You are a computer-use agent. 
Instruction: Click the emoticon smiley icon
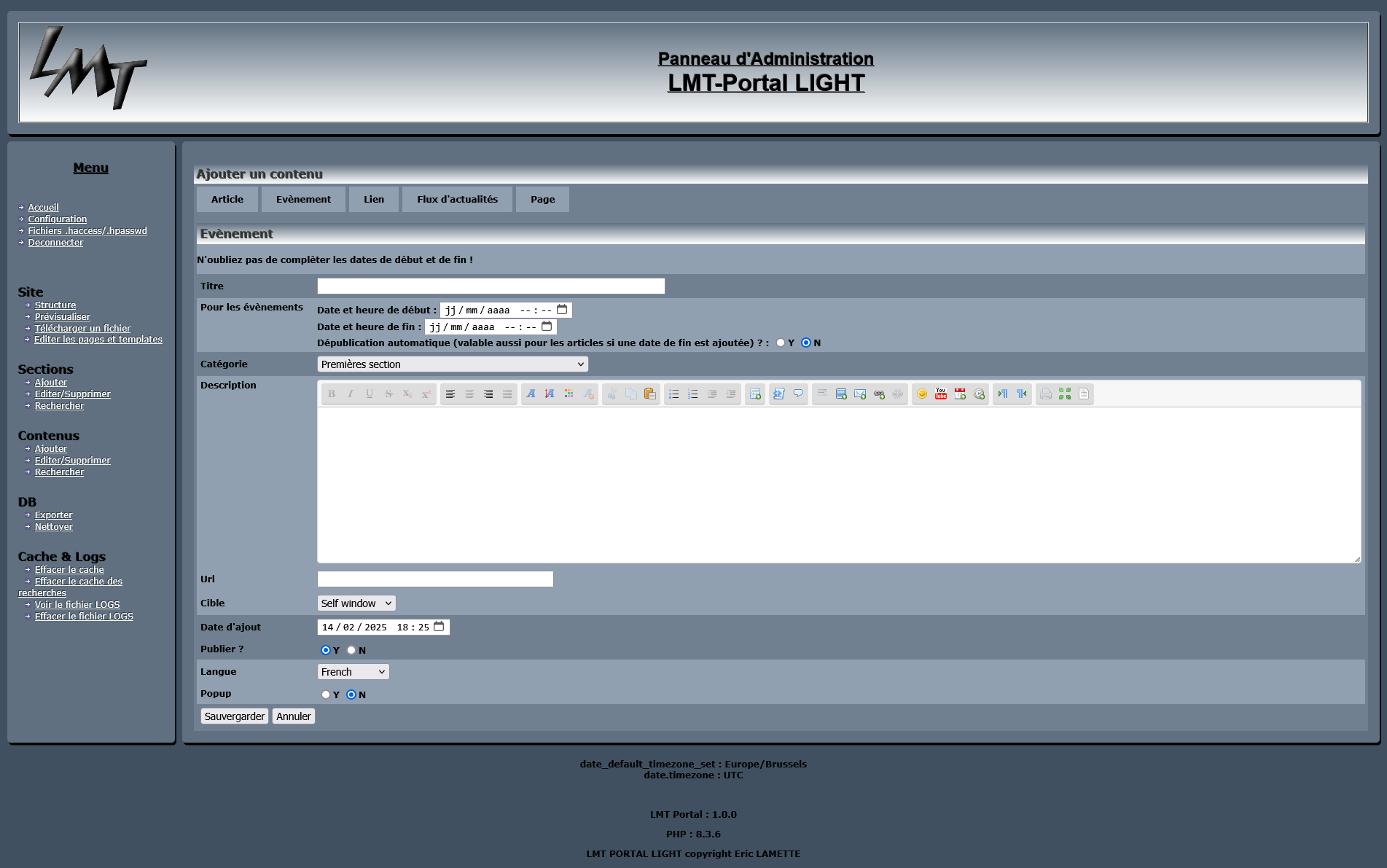pyautogui.click(x=922, y=394)
